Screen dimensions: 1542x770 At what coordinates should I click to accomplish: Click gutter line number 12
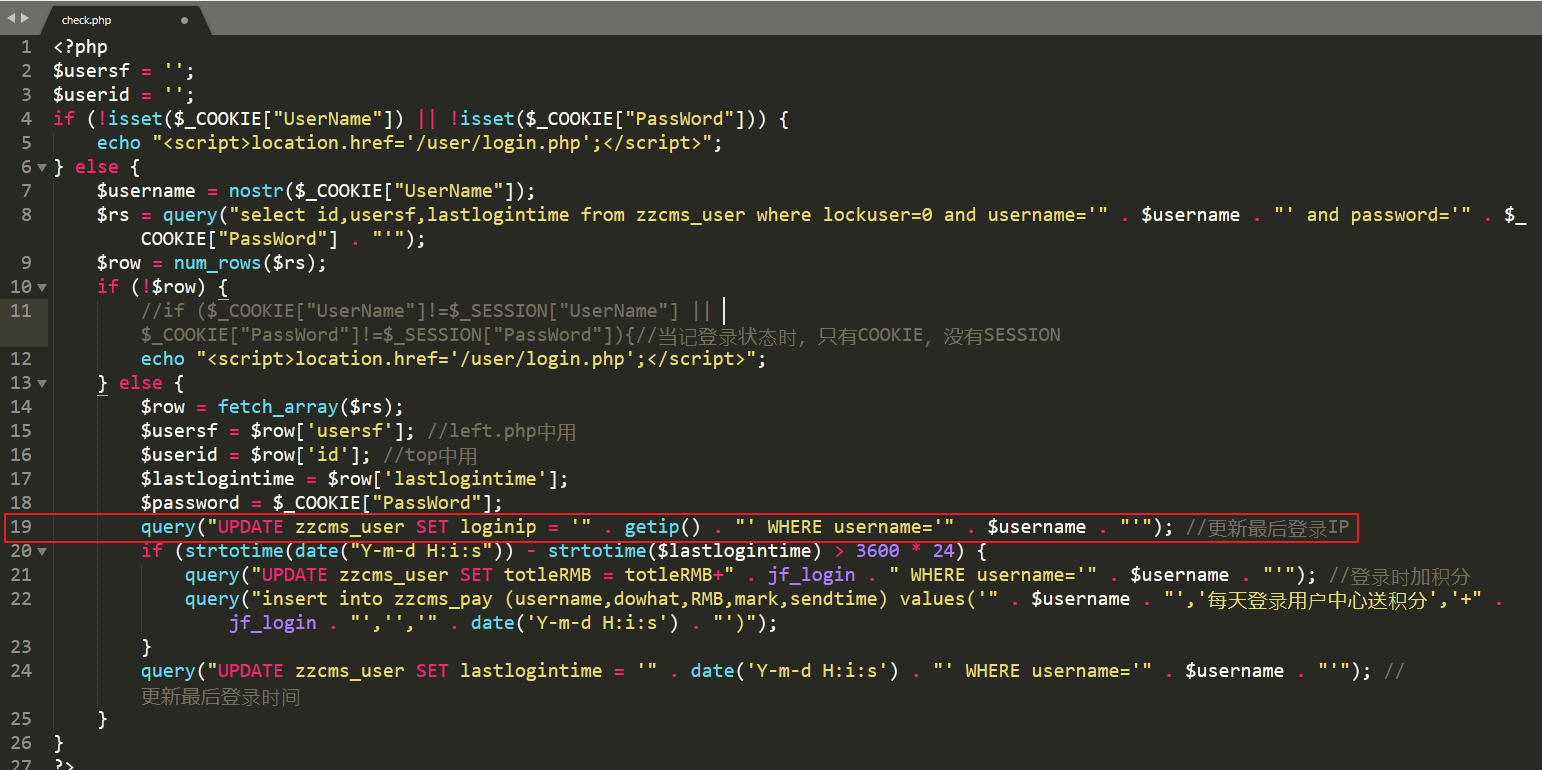(21, 359)
